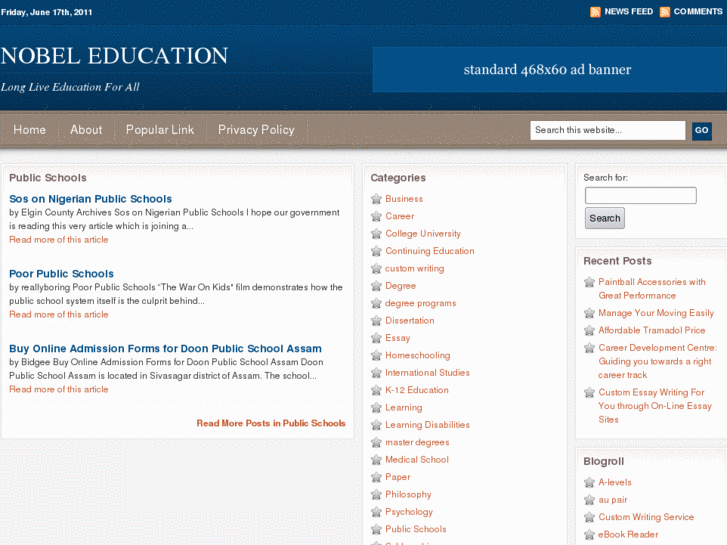Image resolution: width=727 pixels, height=545 pixels.
Task: Click the star icon beside K-12 Education
Action: point(376,390)
